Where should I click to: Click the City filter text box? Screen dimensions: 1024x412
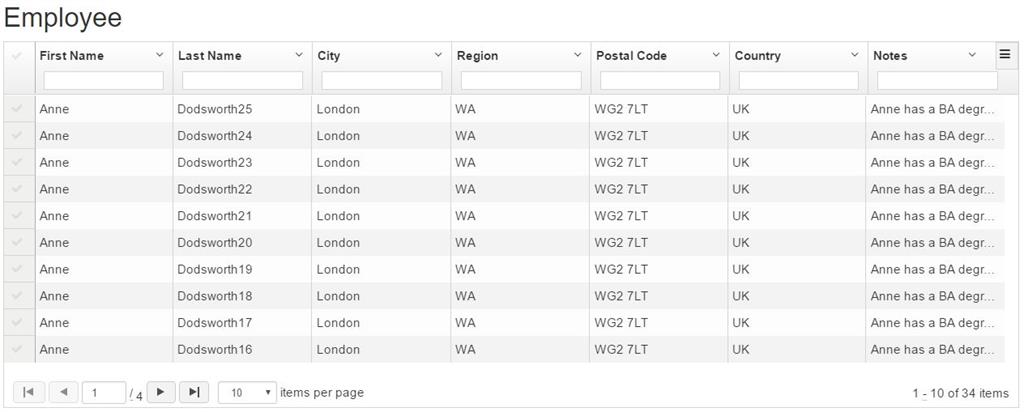(x=381, y=81)
